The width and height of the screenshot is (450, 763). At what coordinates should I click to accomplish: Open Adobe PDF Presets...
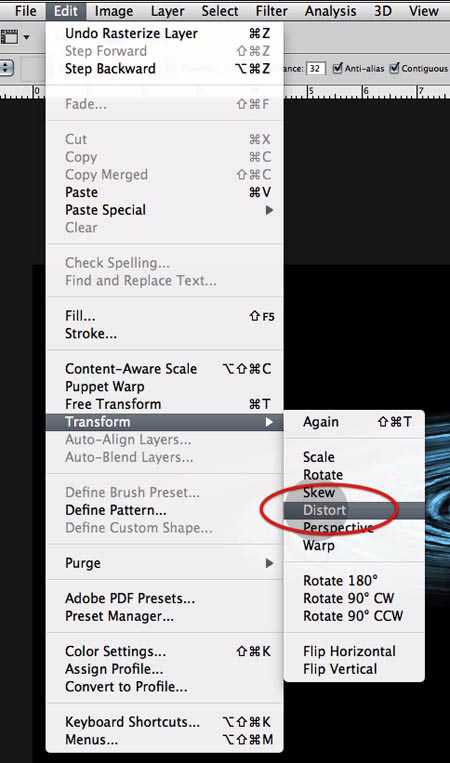click(164, 598)
